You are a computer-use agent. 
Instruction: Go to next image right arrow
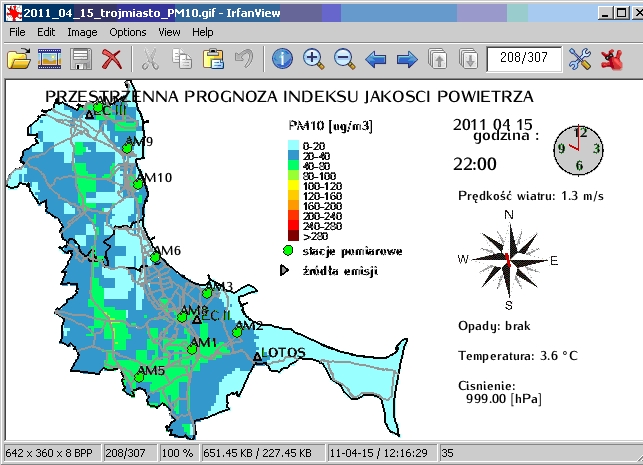point(407,60)
